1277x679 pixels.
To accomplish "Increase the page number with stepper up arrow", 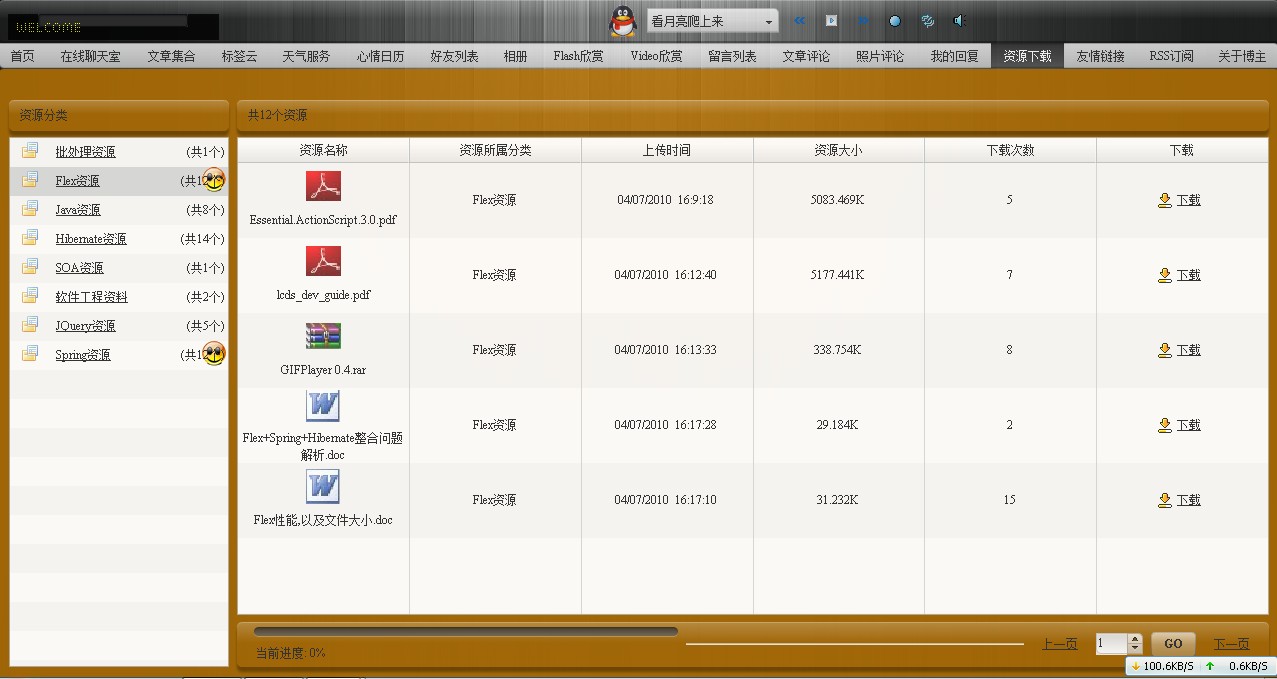I will point(1134,639).
